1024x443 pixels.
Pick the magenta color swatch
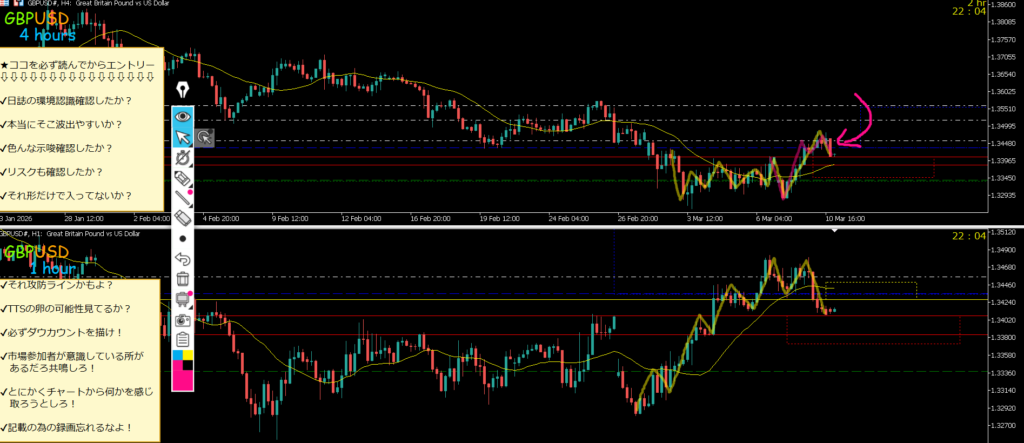click(183, 375)
